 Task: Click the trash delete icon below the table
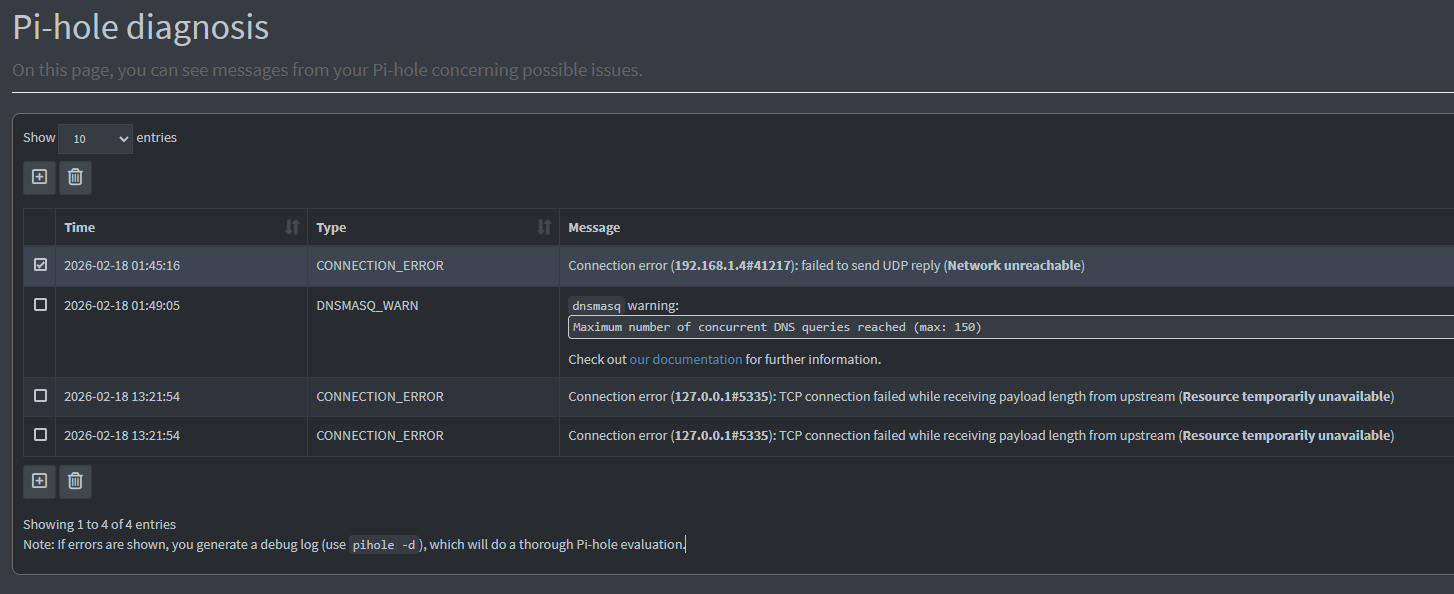75,481
